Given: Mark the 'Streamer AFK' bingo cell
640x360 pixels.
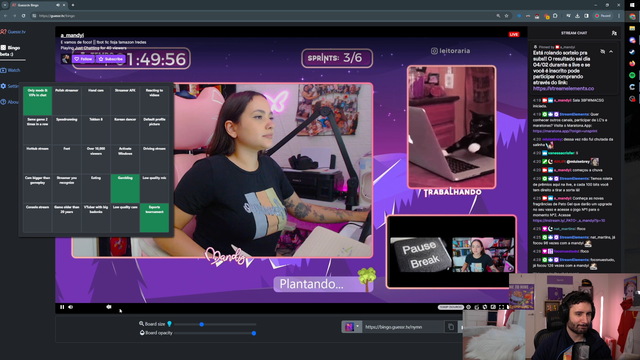Looking at the screenshot, I should coord(125,101).
